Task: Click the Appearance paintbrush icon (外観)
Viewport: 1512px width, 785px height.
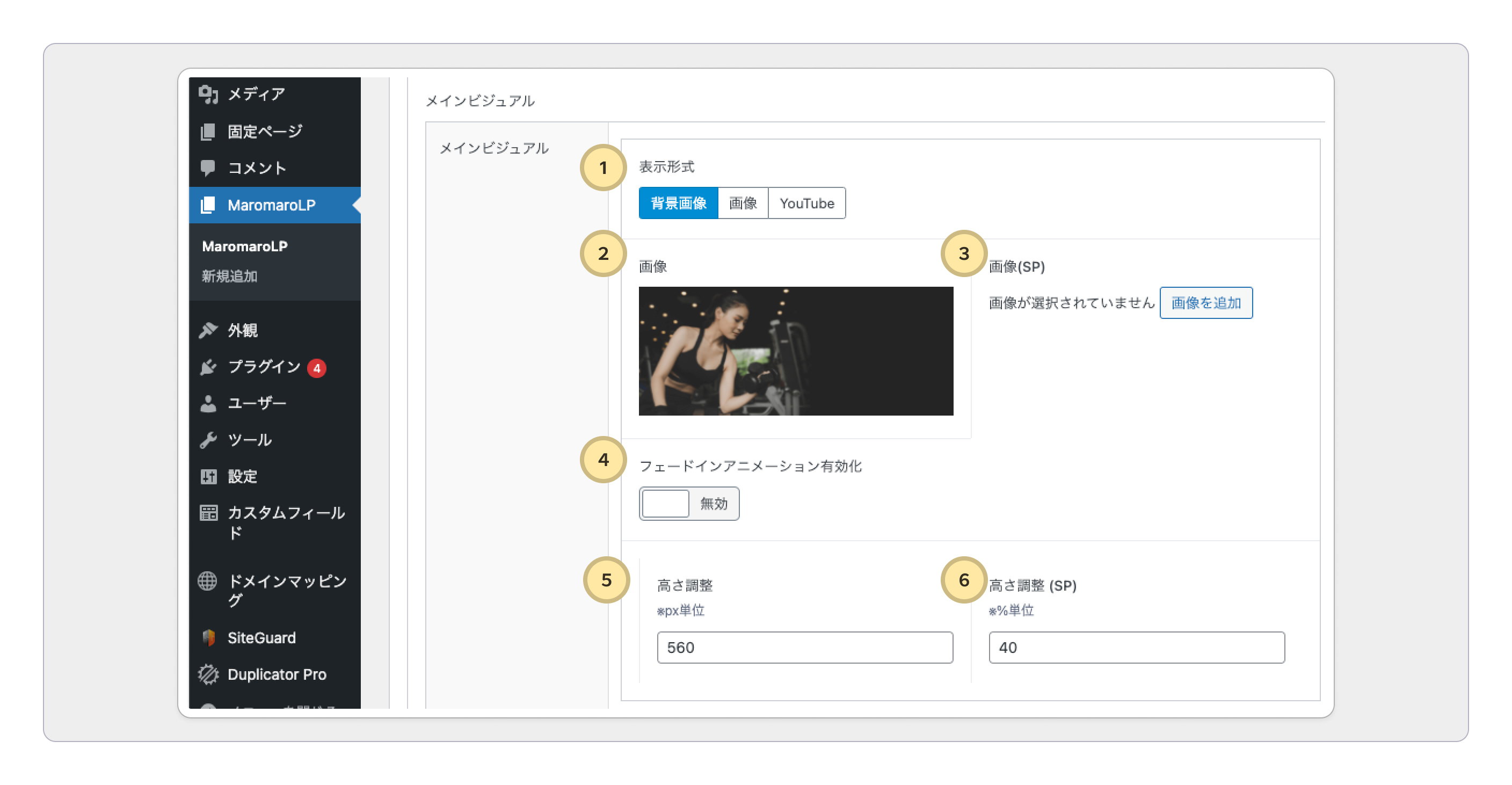Action: click(208, 330)
